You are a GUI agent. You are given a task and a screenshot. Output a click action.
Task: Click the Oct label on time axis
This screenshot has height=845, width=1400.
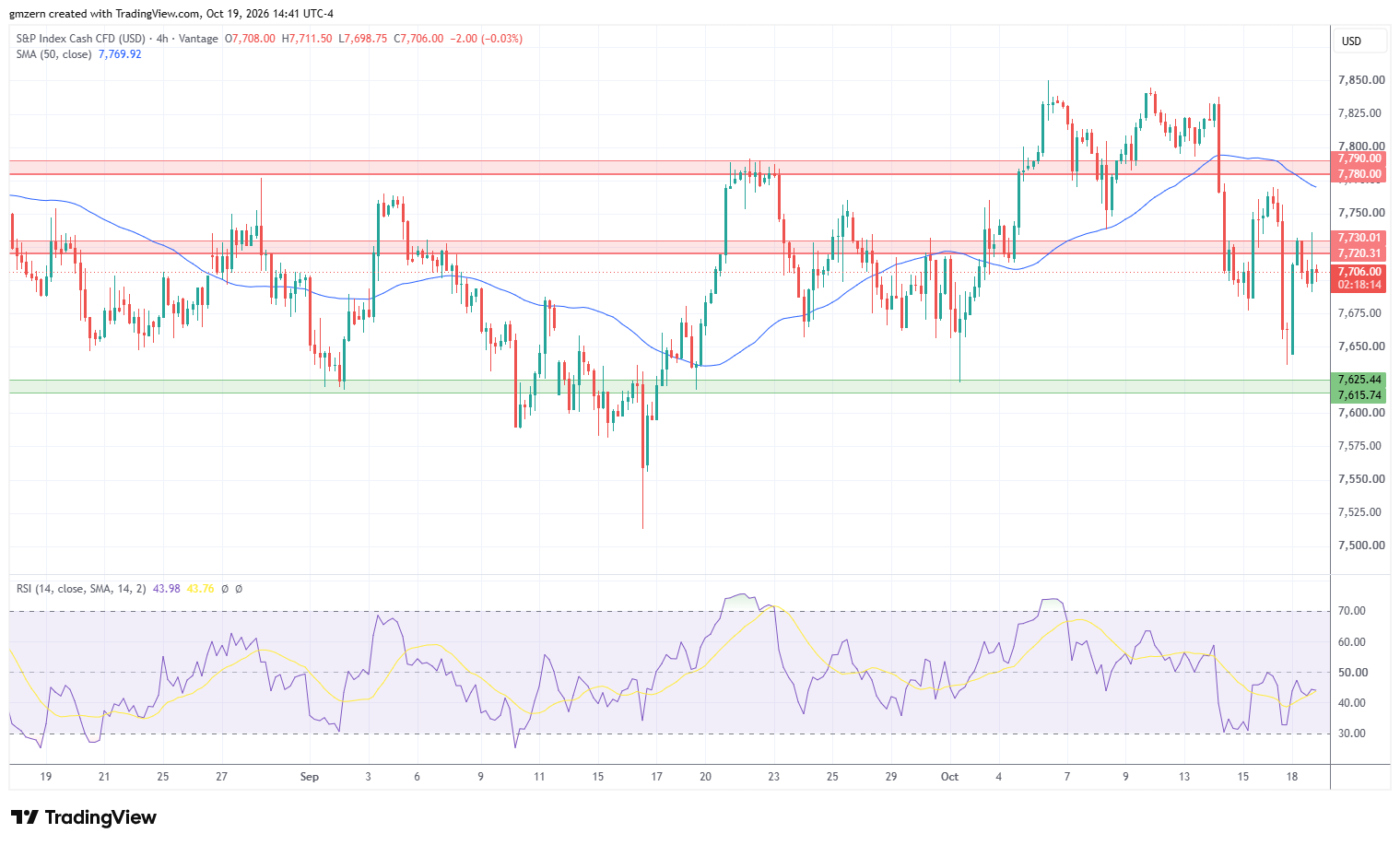[x=949, y=777]
